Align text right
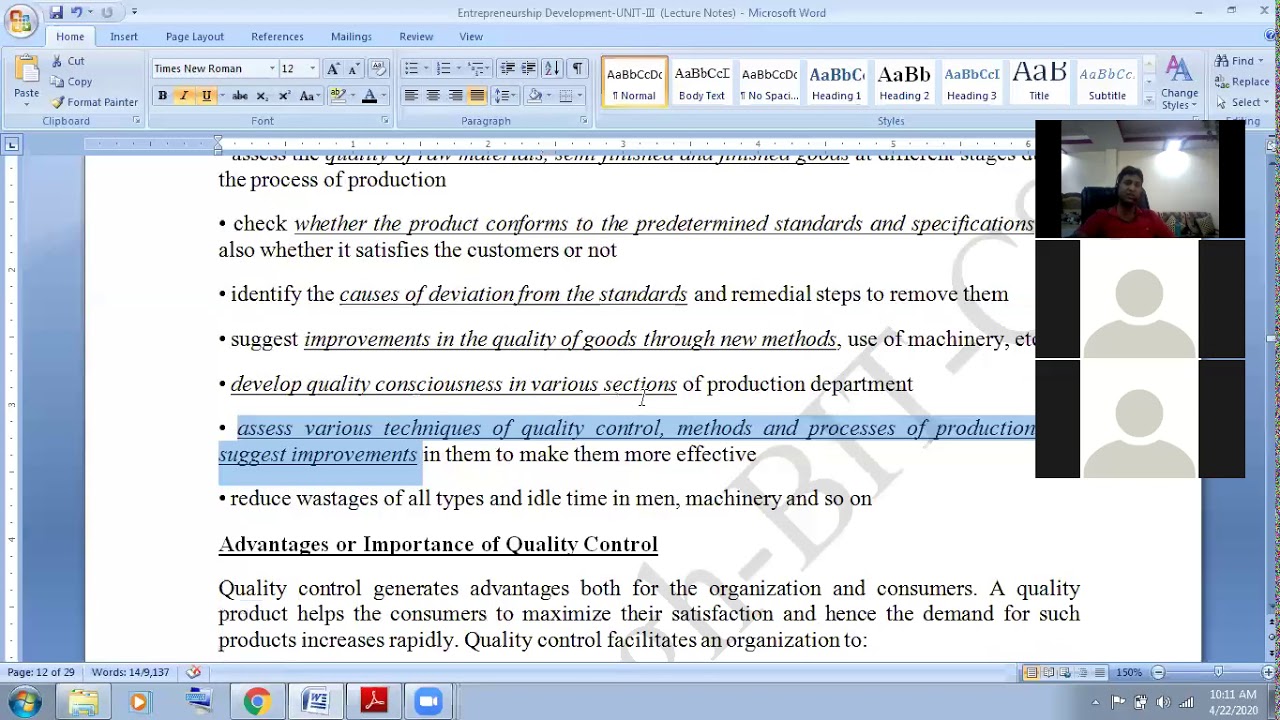 click(x=455, y=96)
